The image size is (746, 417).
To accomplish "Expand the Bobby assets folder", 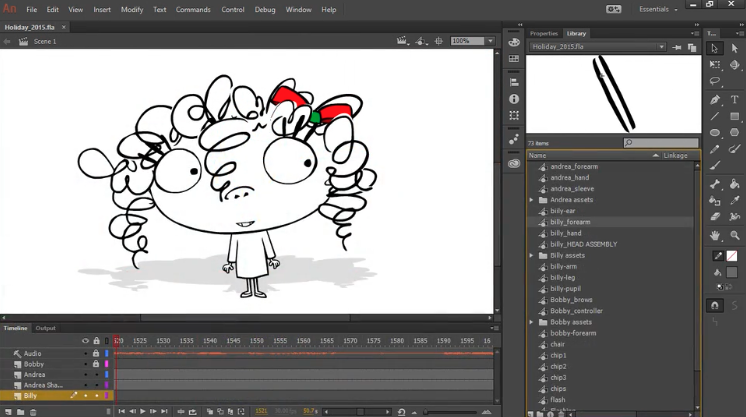I will (532, 322).
